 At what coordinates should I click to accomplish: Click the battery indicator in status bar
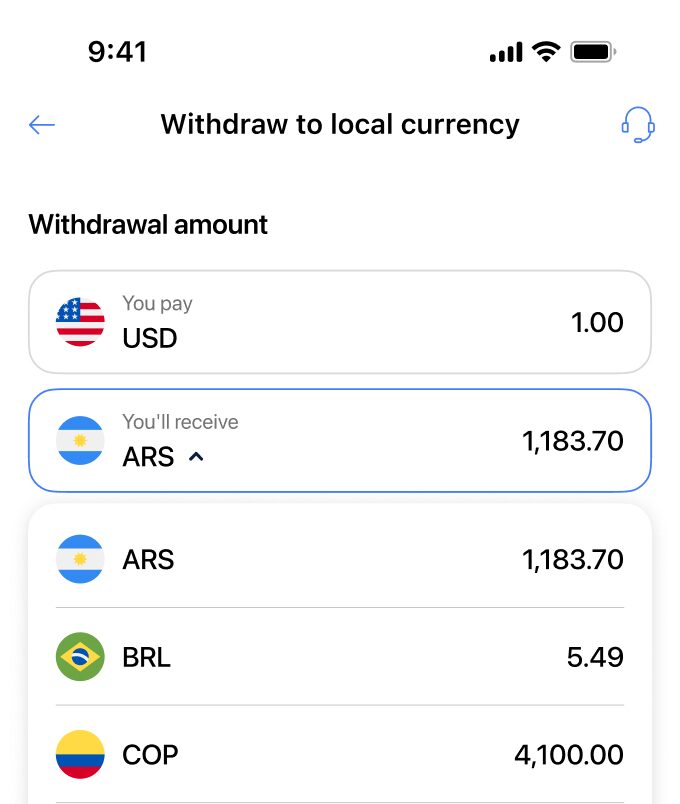(592, 50)
